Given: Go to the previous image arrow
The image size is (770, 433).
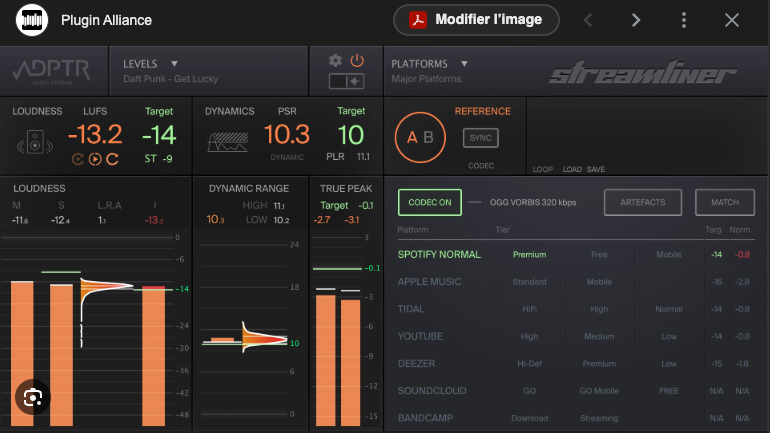Looking at the screenshot, I should pyautogui.click(x=588, y=20).
